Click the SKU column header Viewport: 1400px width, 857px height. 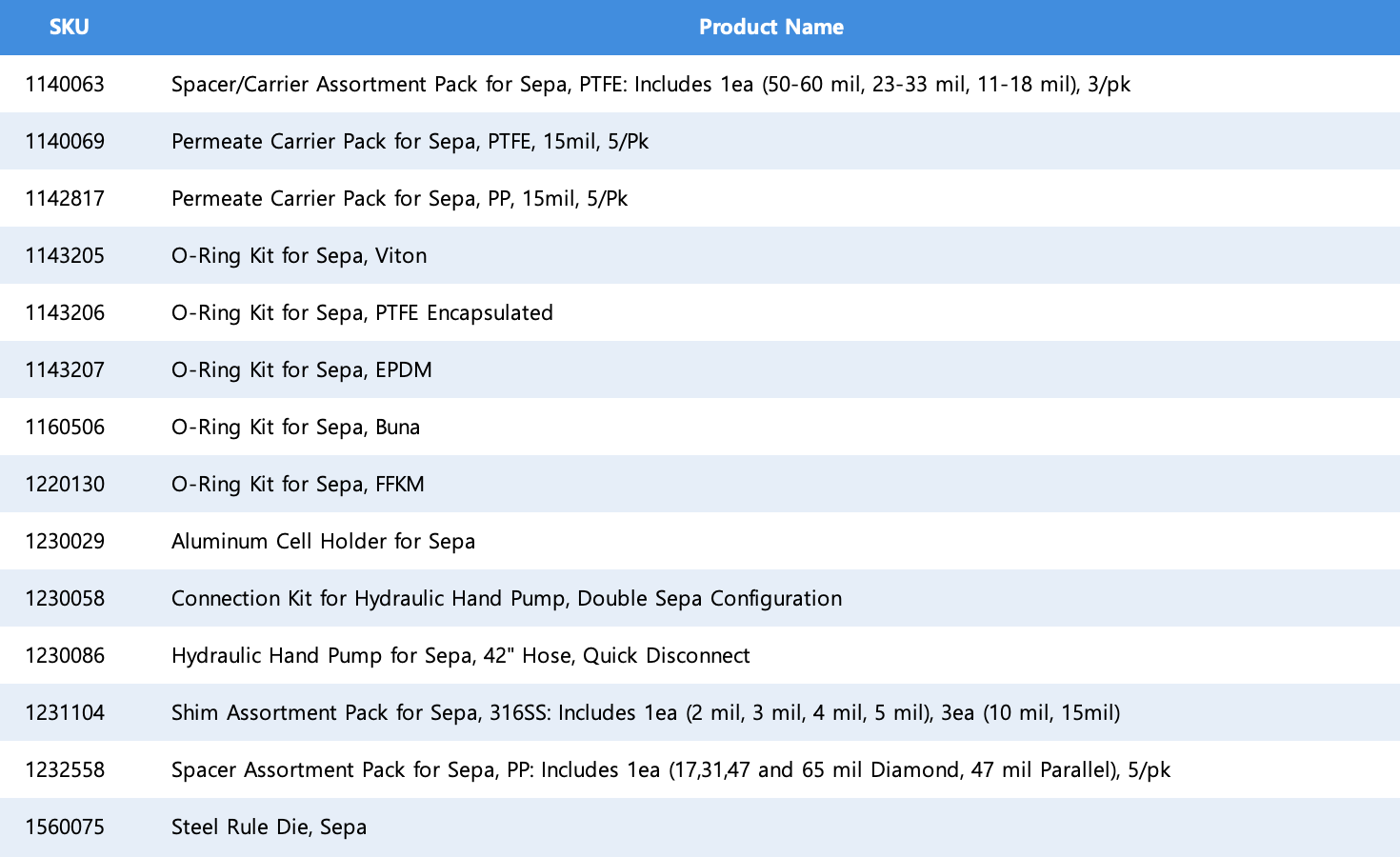[x=69, y=27]
